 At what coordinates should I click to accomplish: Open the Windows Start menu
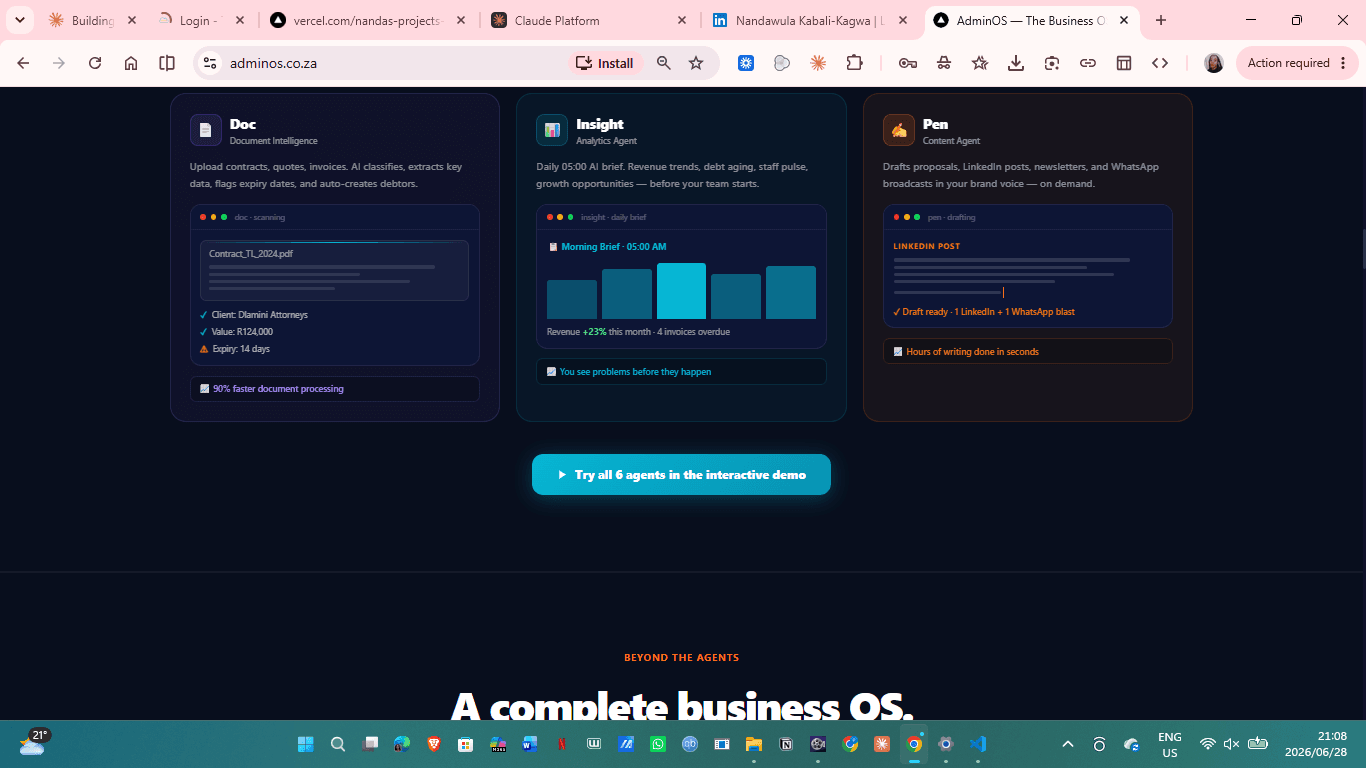pos(306,744)
